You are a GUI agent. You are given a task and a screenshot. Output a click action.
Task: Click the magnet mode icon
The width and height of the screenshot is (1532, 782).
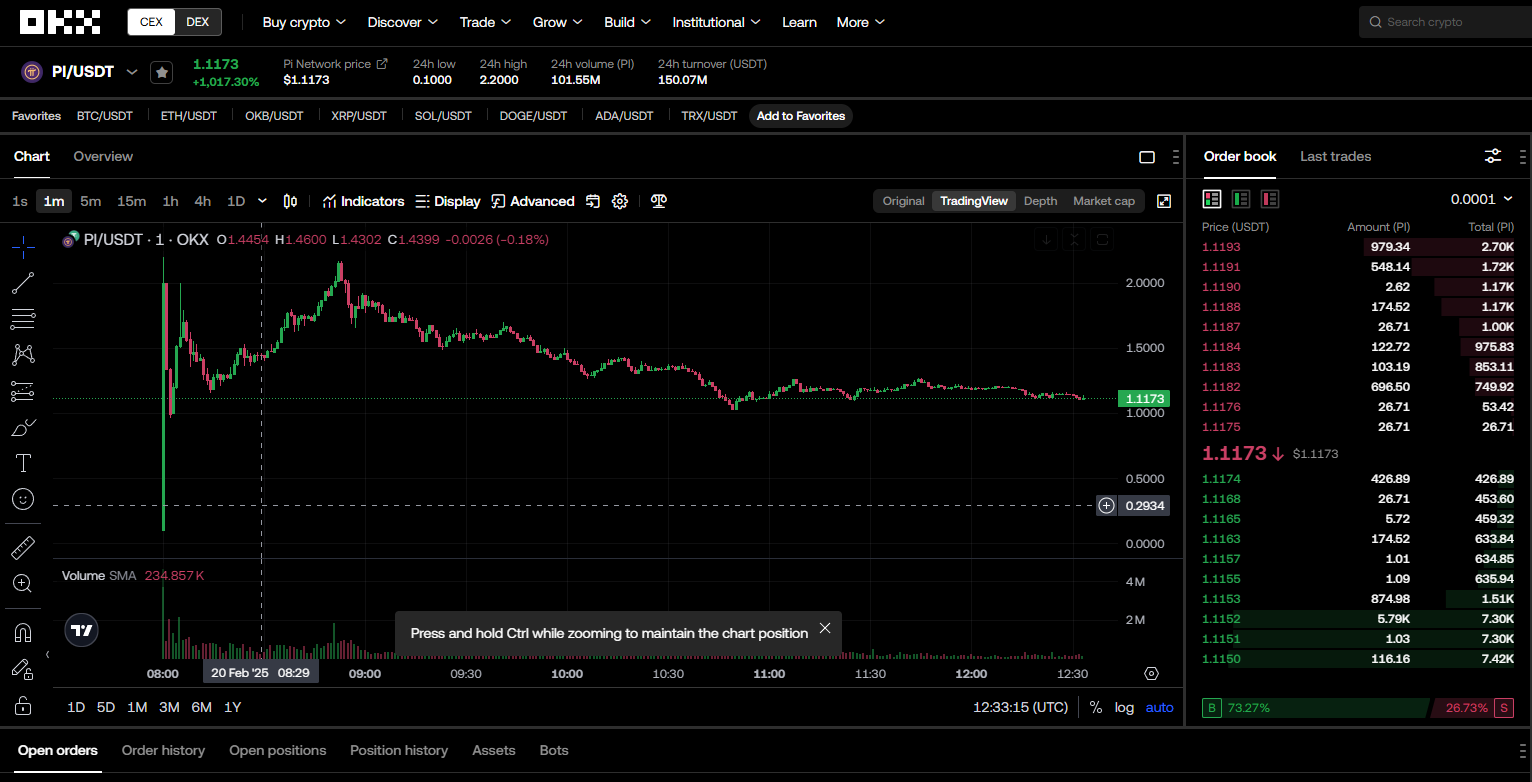click(23, 633)
